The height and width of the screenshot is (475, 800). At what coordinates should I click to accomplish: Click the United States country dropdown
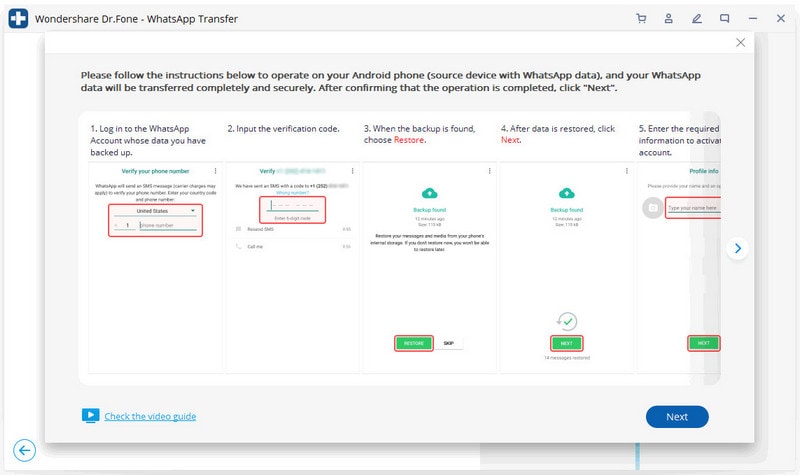point(155,211)
